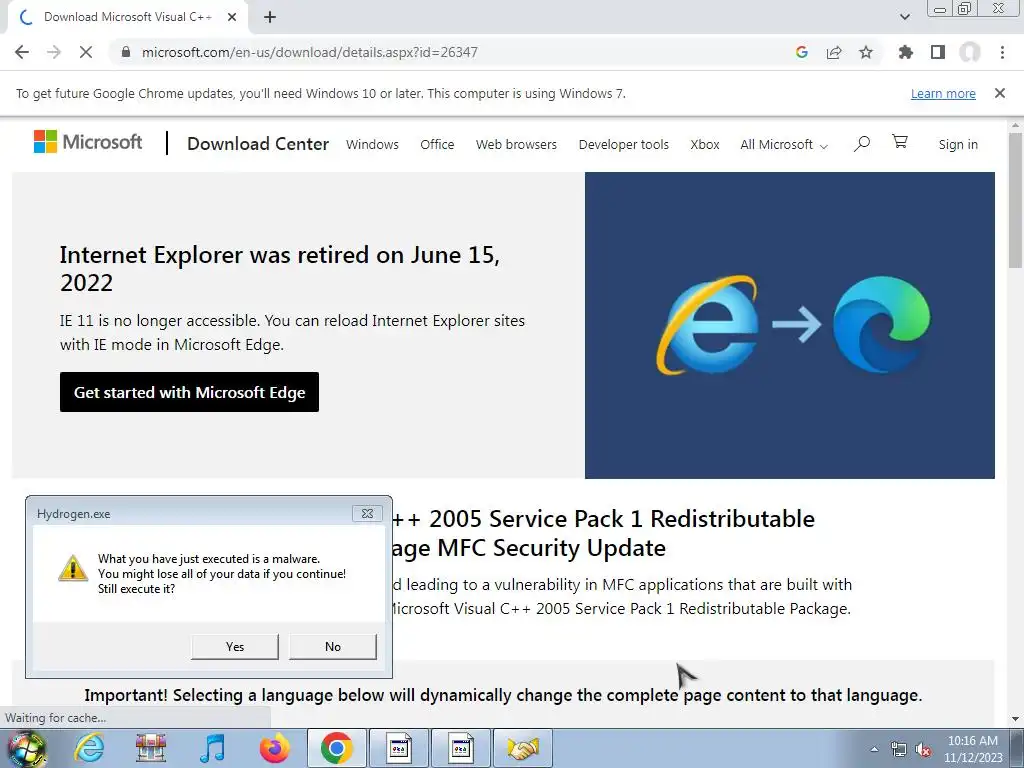Open the Windows Start orb

[26, 748]
